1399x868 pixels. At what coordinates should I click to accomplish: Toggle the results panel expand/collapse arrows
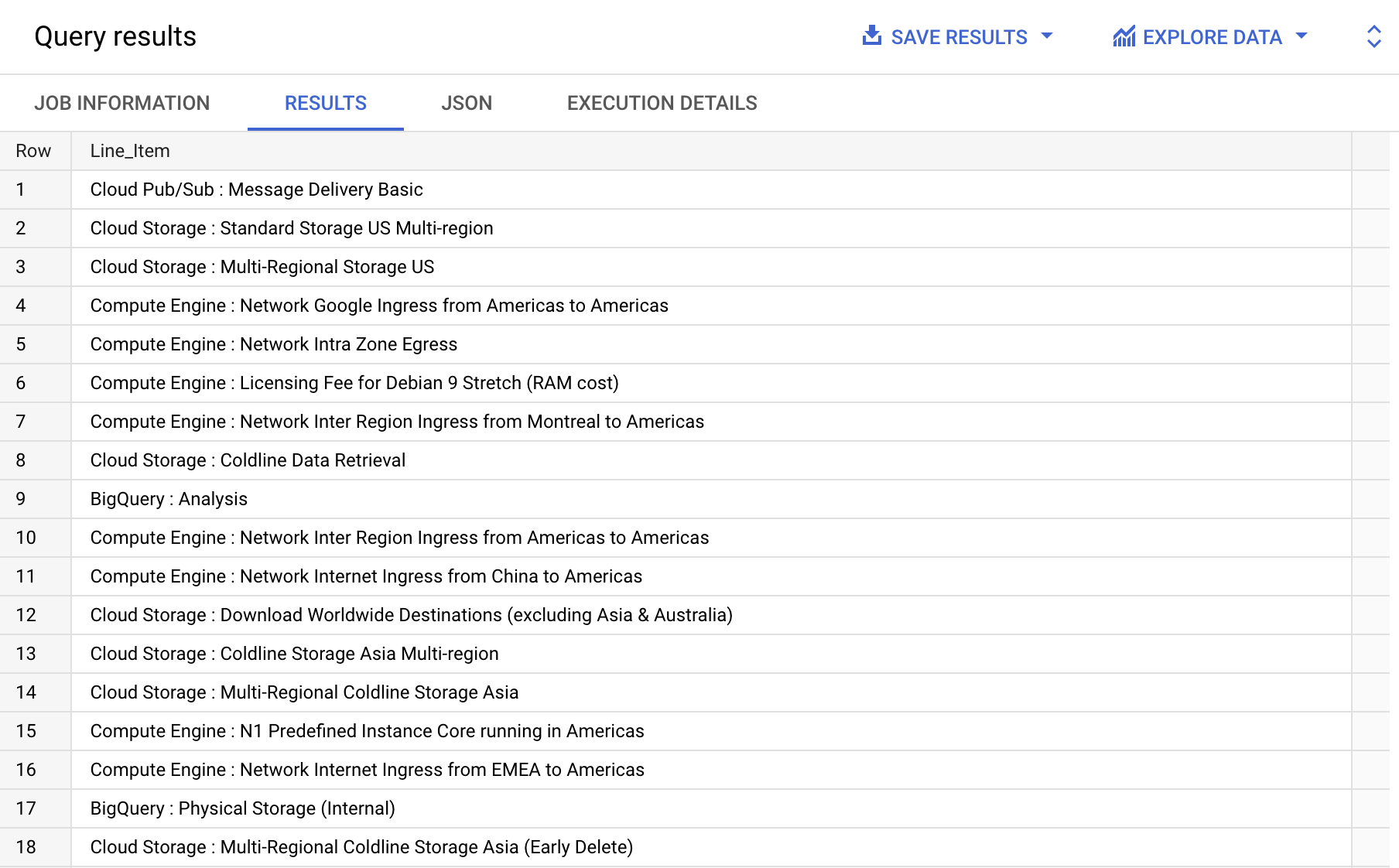pyautogui.click(x=1373, y=36)
